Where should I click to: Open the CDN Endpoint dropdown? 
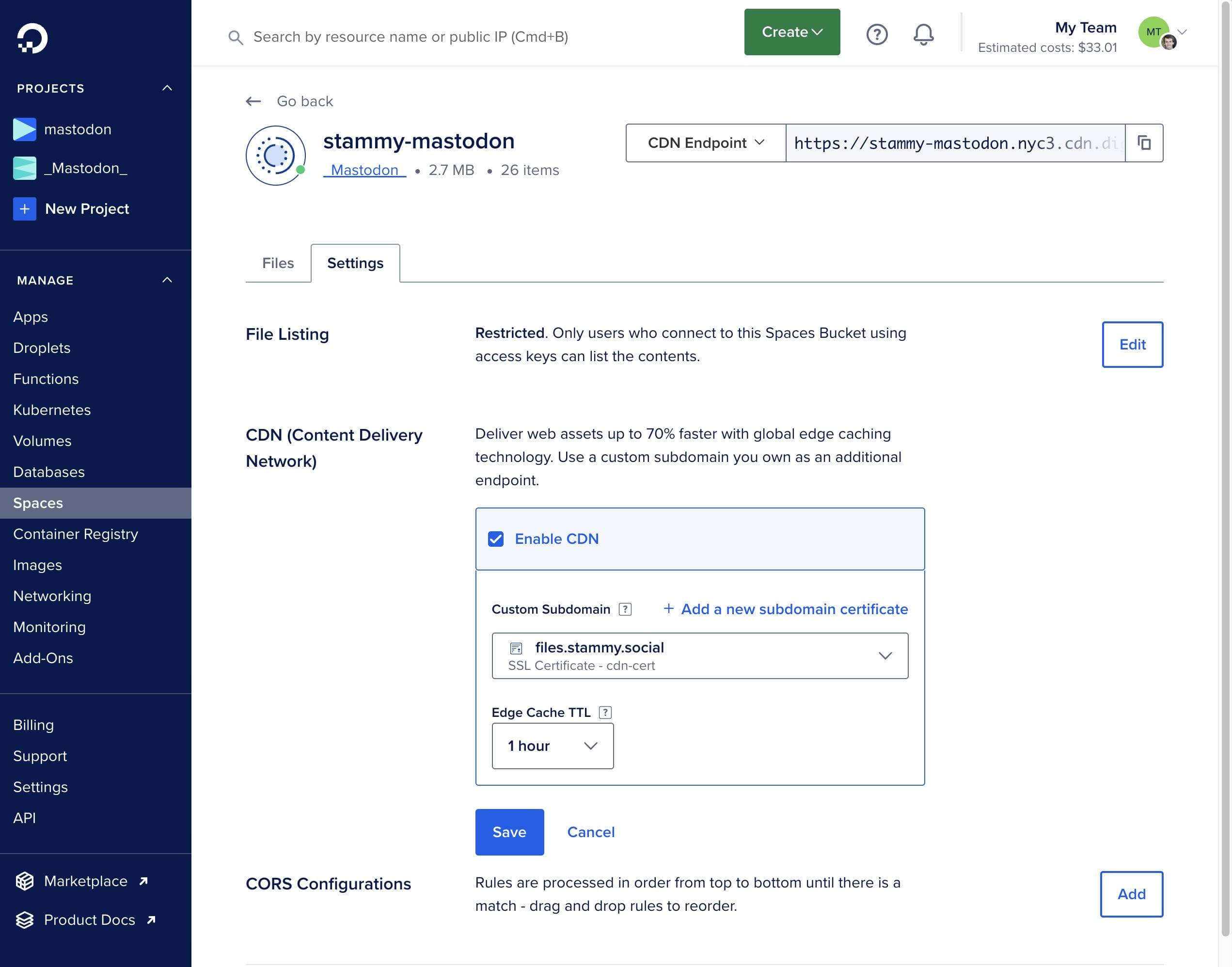(x=706, y=143)
